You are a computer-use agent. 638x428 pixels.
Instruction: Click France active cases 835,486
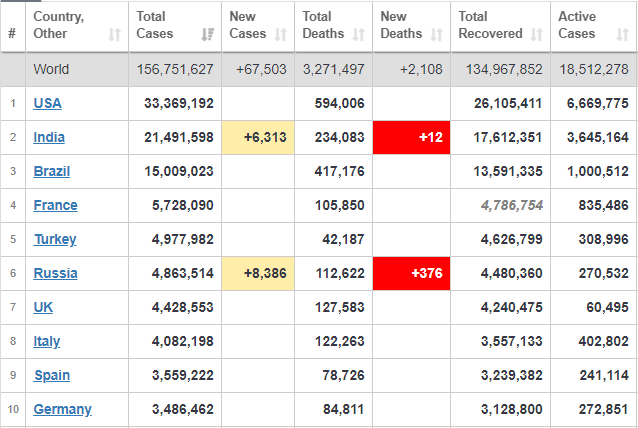coord(604,205)
